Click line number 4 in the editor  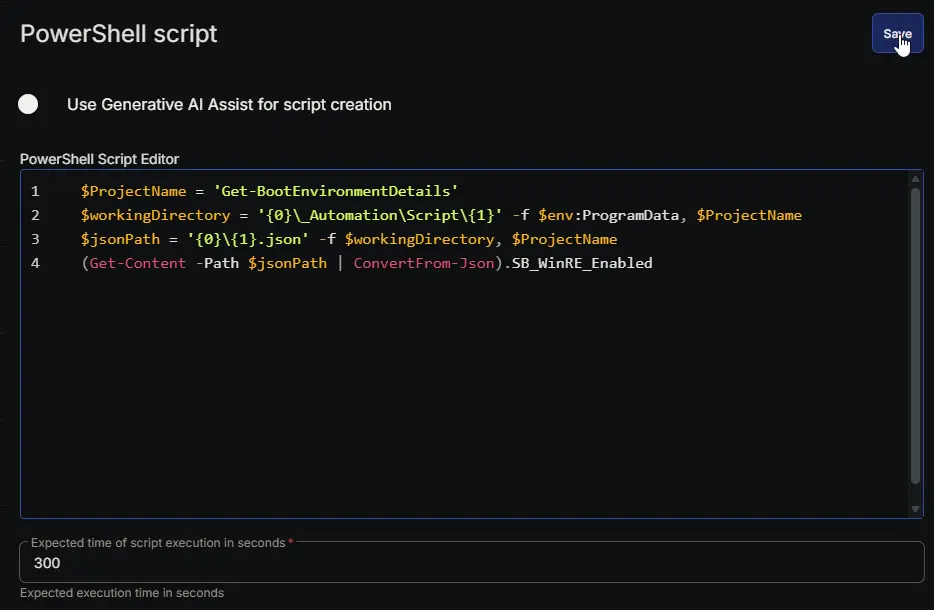click(35, 263)
